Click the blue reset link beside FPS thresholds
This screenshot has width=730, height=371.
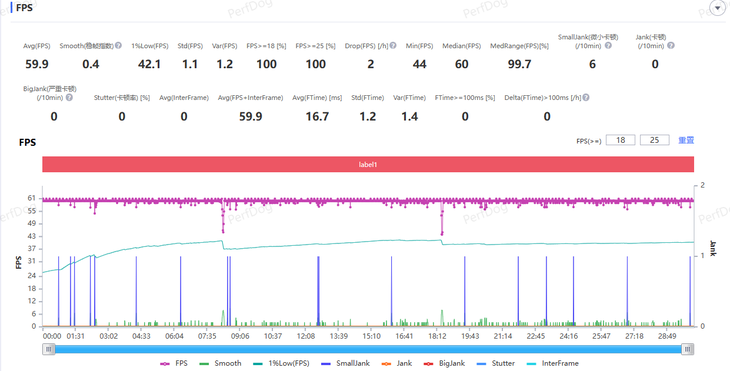(x=686, y=140)
